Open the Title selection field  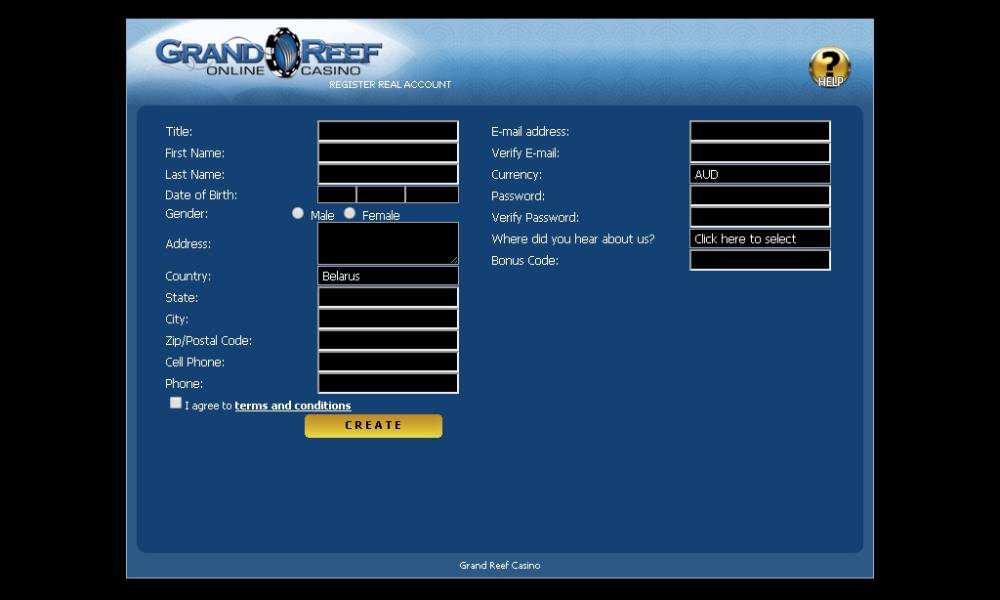(388, 131)
